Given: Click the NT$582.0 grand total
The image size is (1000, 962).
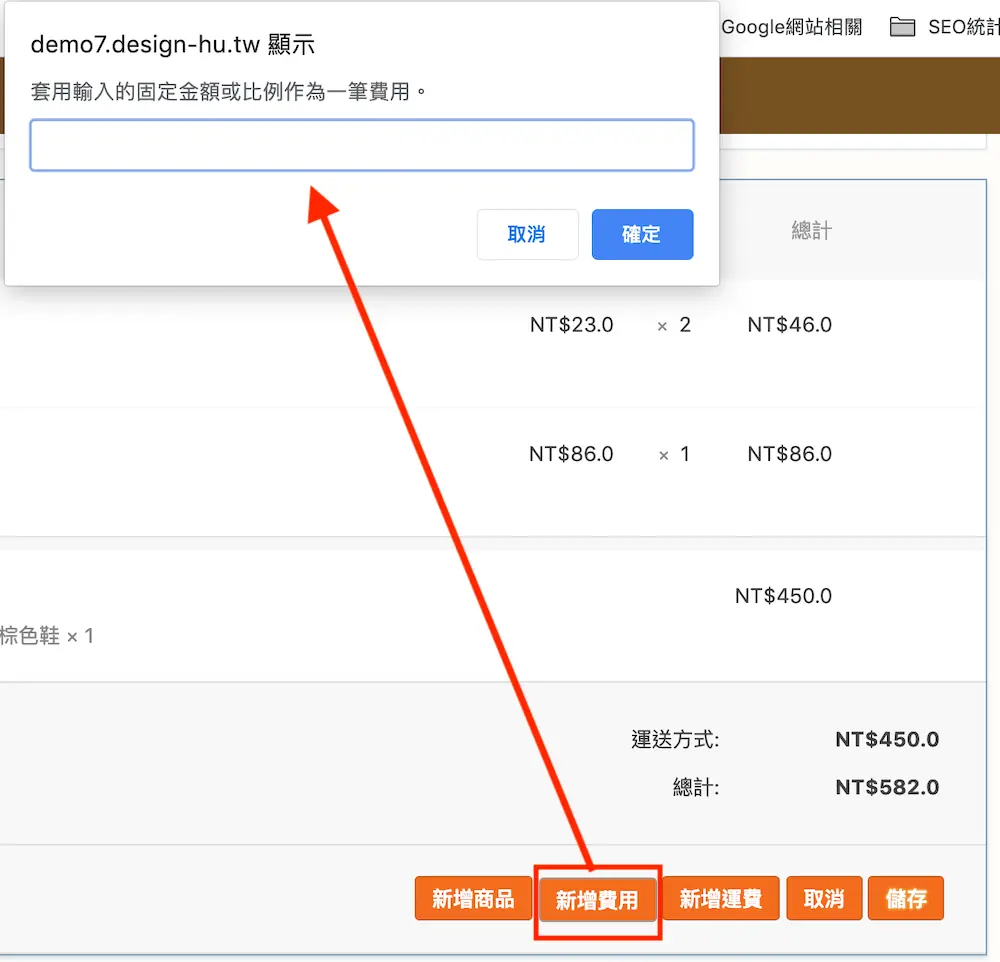Looking at the screenshot, I should (x=887, y=787).
